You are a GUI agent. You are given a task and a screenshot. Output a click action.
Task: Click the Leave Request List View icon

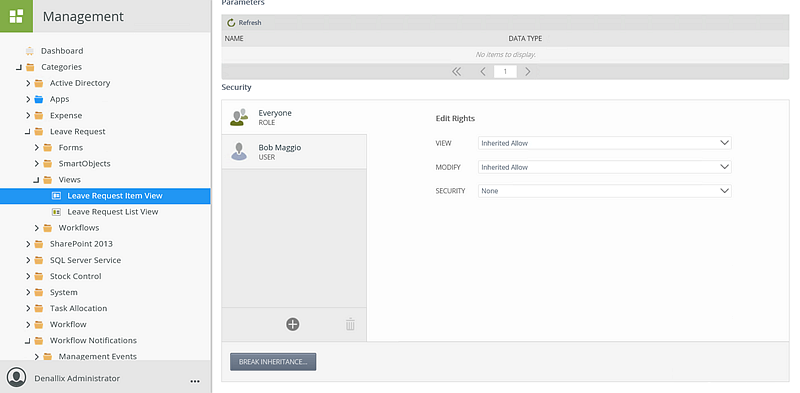click(x=57, y=212)
